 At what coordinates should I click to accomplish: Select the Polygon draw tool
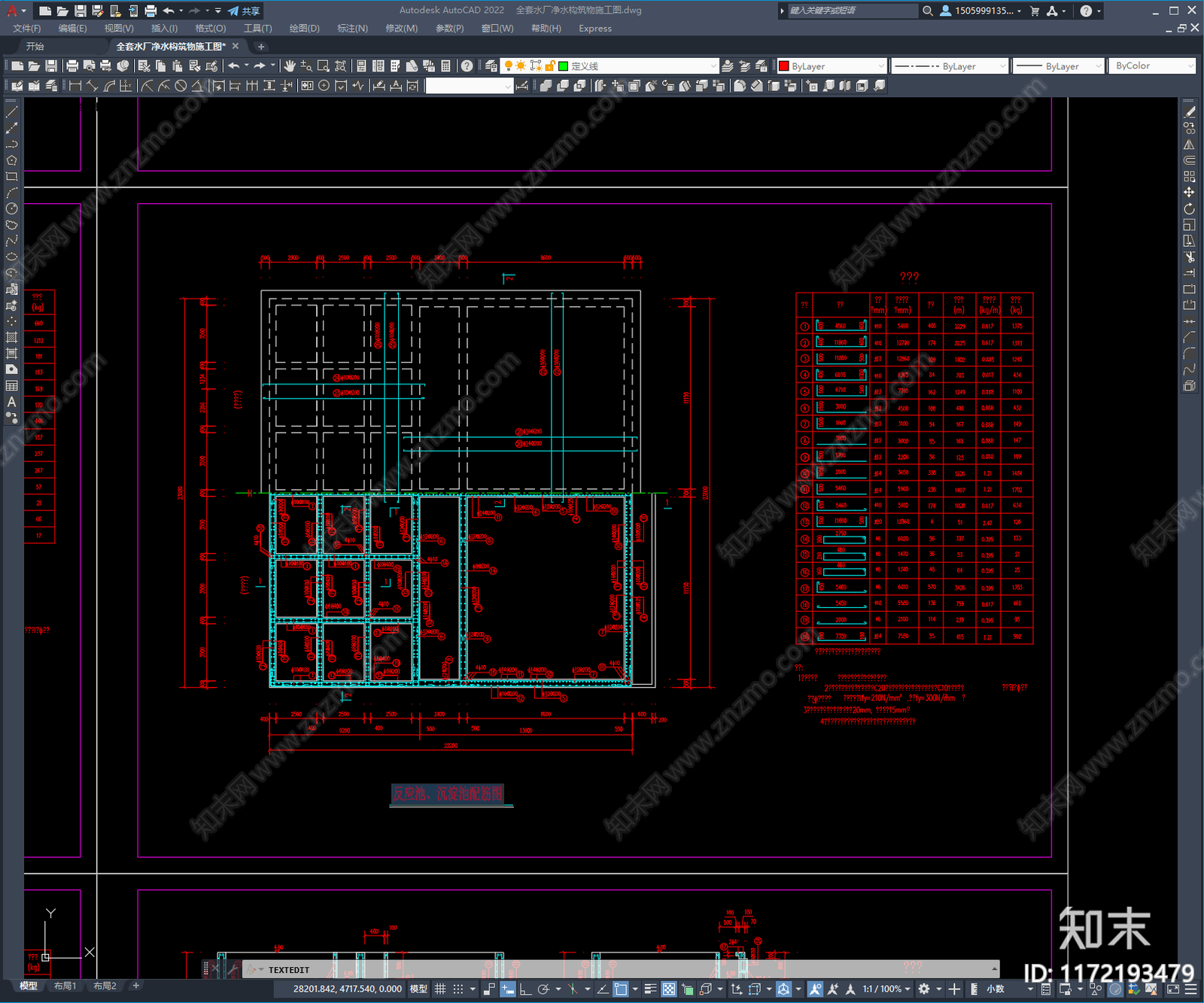(11, 160)
